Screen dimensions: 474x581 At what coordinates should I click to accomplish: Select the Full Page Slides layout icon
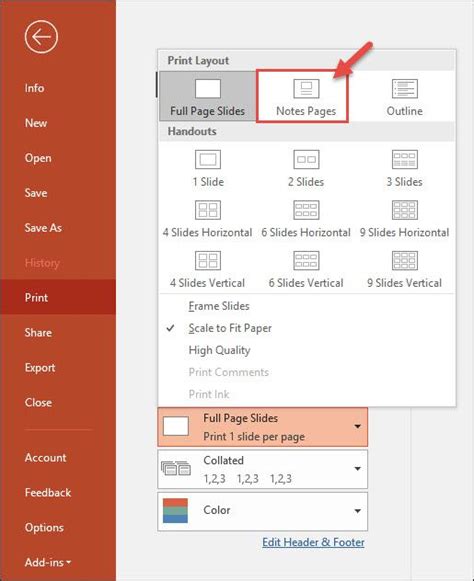[208, 89]
